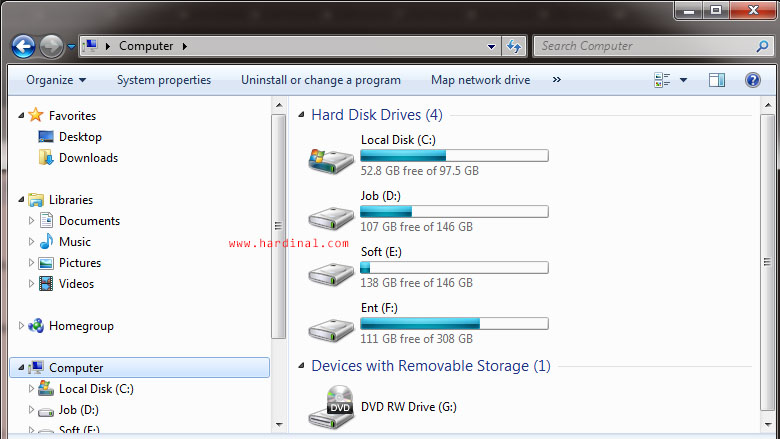This screenshot has width=780, height=439.
Task: Click the Pictures library icon
Action: (x=46, y=263)
